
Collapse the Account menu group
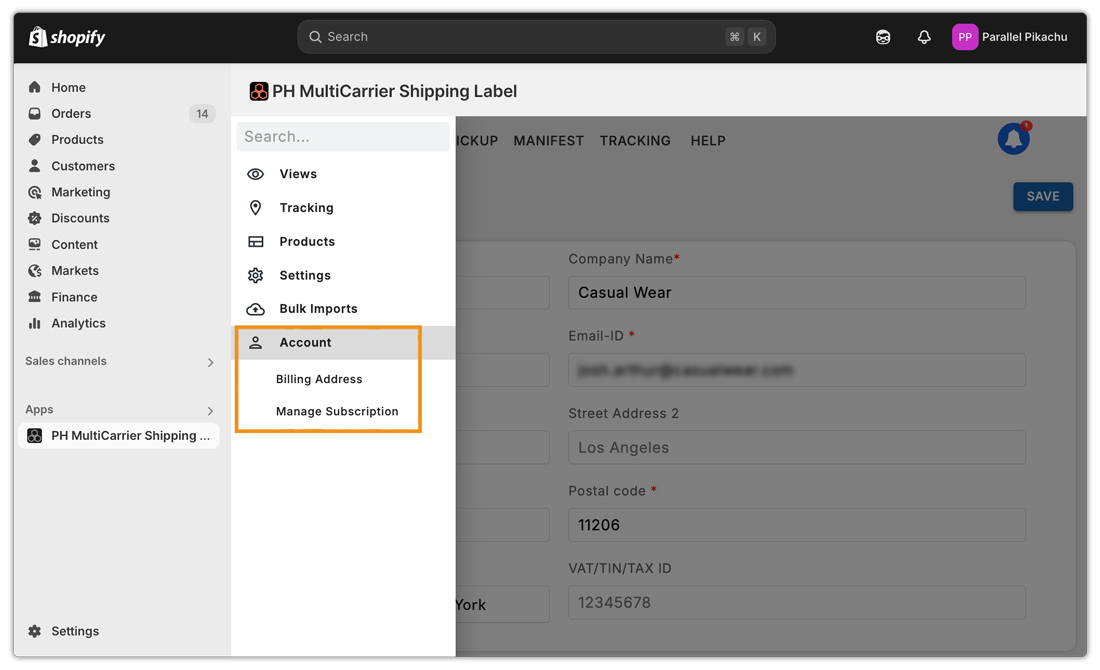[x=344, y=342]
